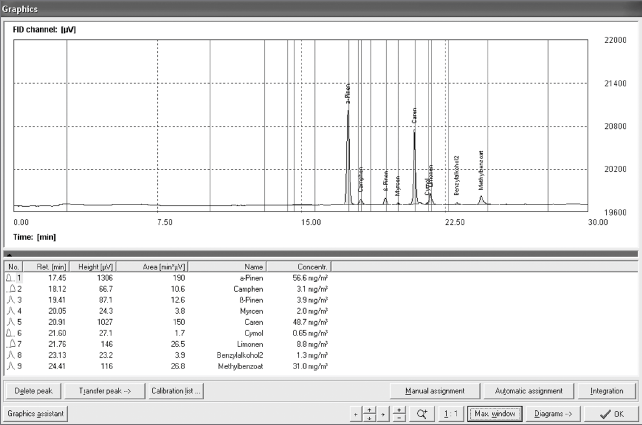Select the Caren name cell

(254, 322)
